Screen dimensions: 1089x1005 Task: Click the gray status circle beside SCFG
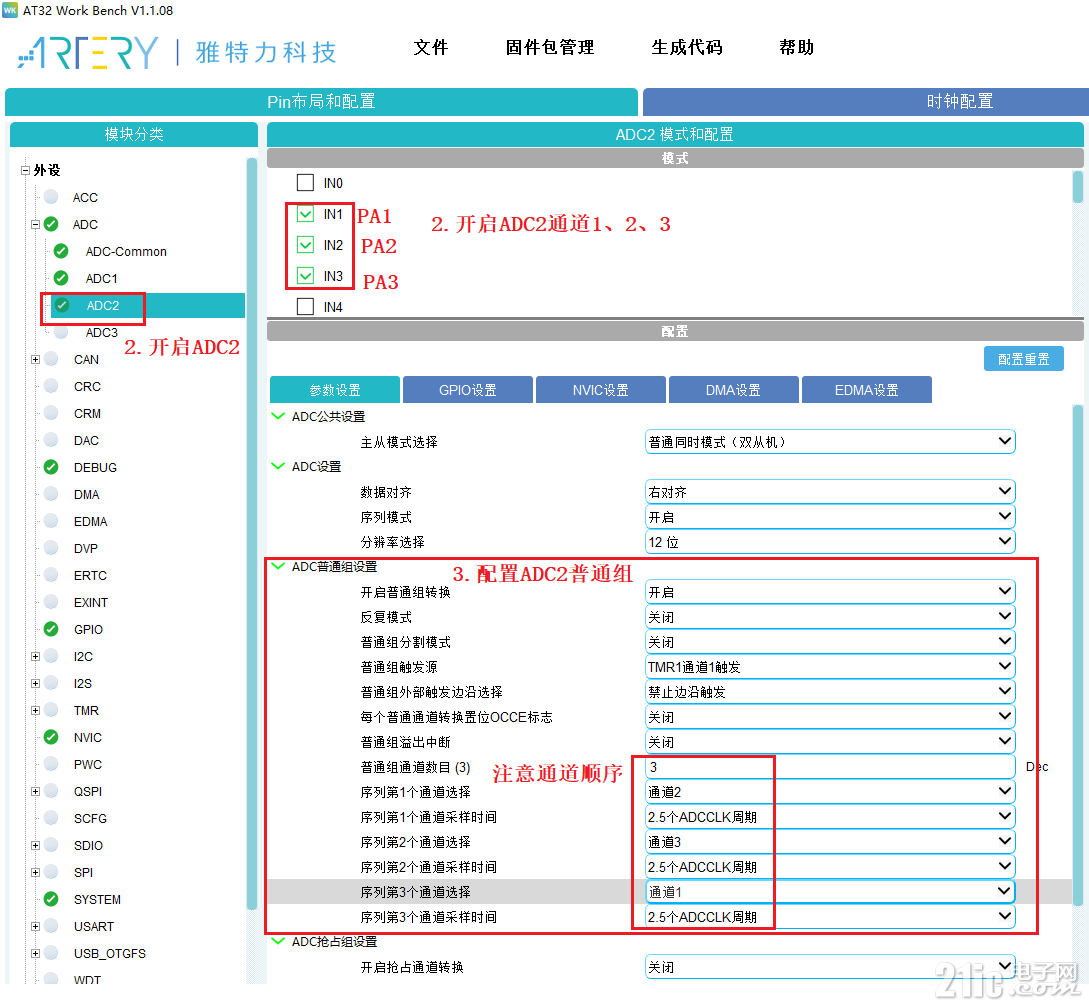(x=51, y=817)
